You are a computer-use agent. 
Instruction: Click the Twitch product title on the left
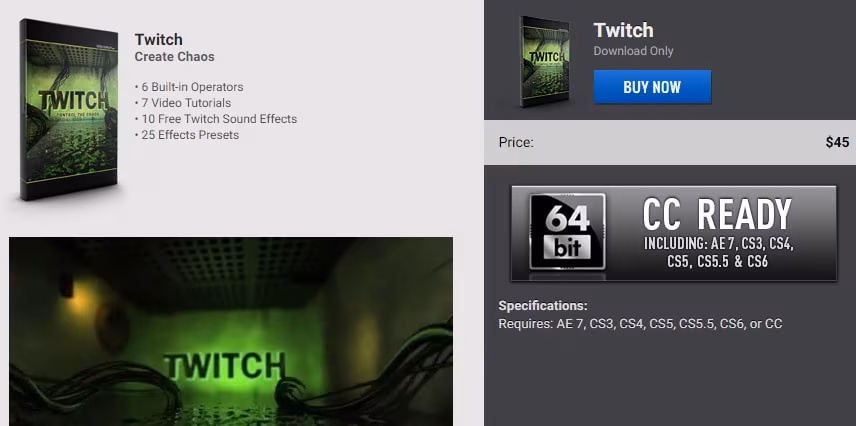pyautogui.click(x=158, y=39)
